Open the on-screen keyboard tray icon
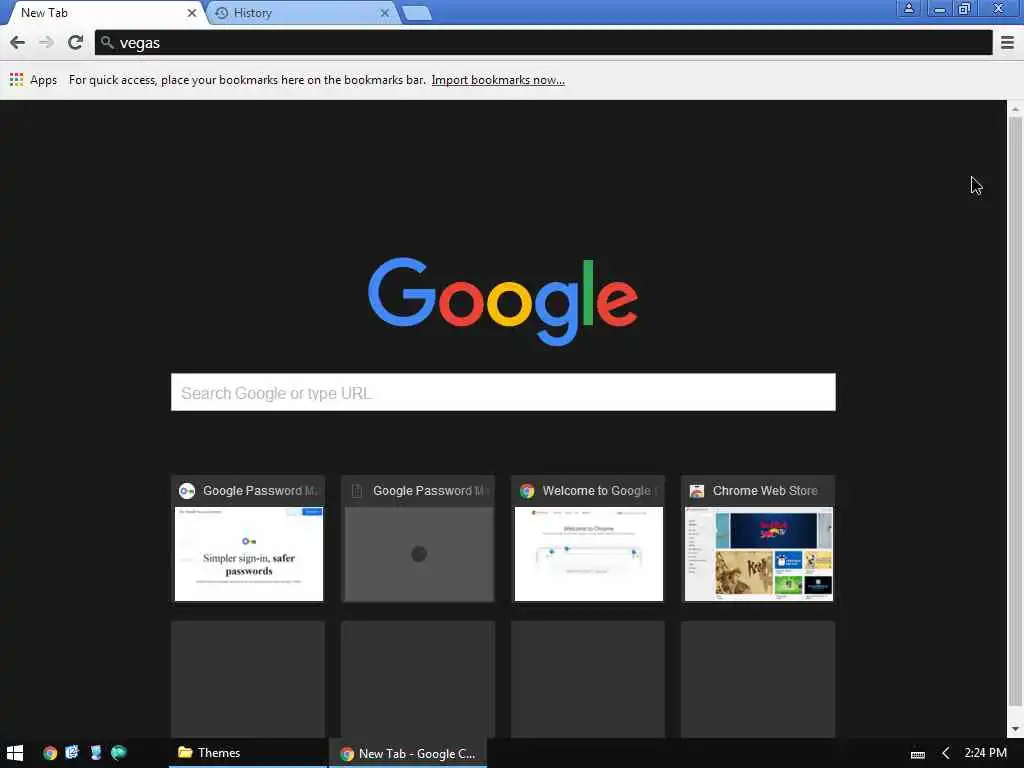This screenshot has height=768, width=1024. pos(918,754)
